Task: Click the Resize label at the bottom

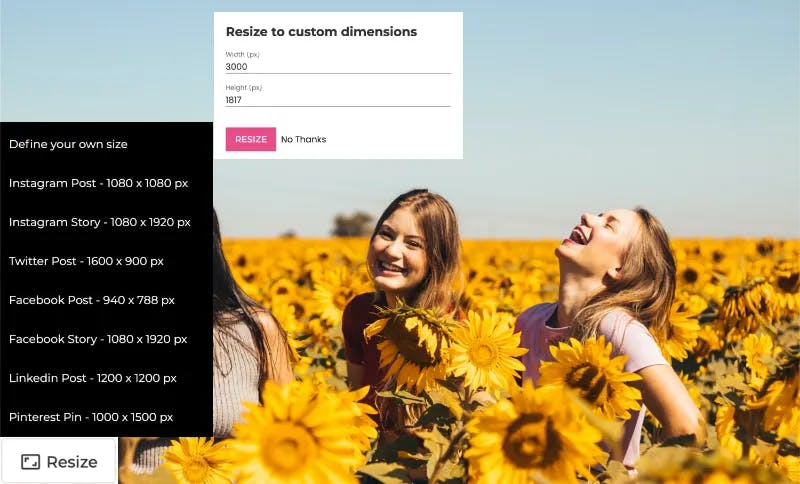Action: pyautogui.click(x=72, y=462)
